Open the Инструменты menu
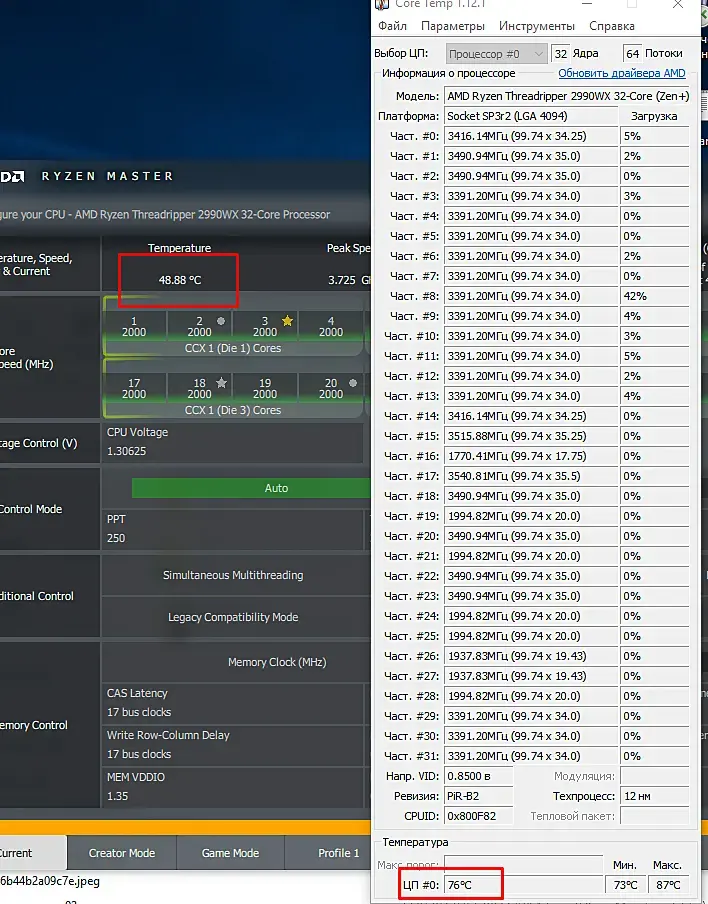Viewport: 708px width, 904px height. click(x=537, y=26)
